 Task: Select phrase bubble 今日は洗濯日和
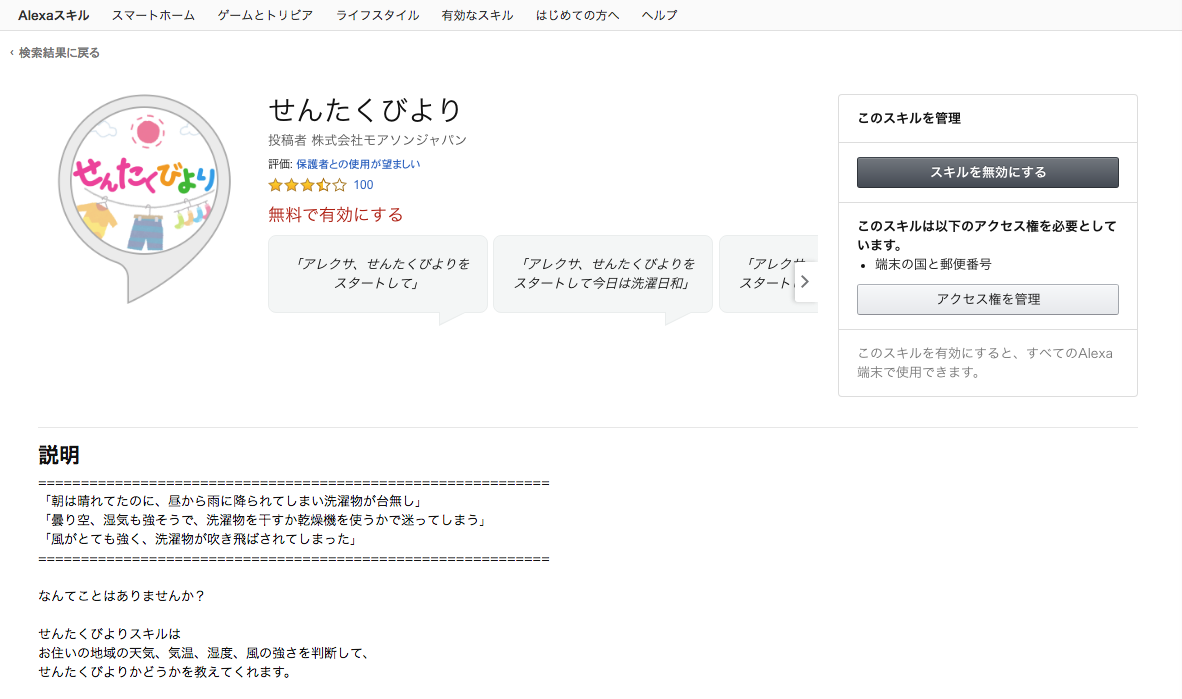[602, 274]
